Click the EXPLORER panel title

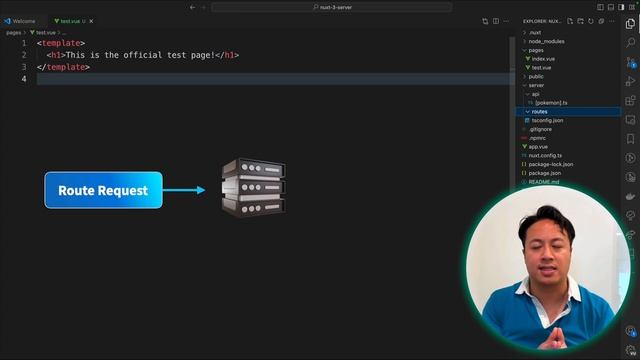542,21
